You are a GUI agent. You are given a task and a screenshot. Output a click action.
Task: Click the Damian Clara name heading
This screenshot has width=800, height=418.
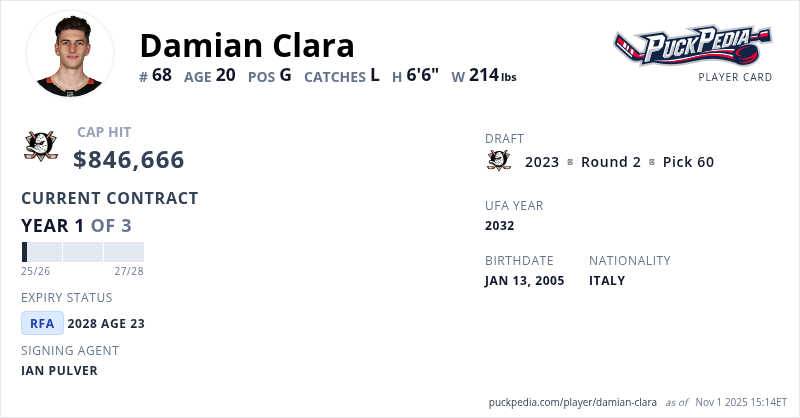click(x=247, y=46)
